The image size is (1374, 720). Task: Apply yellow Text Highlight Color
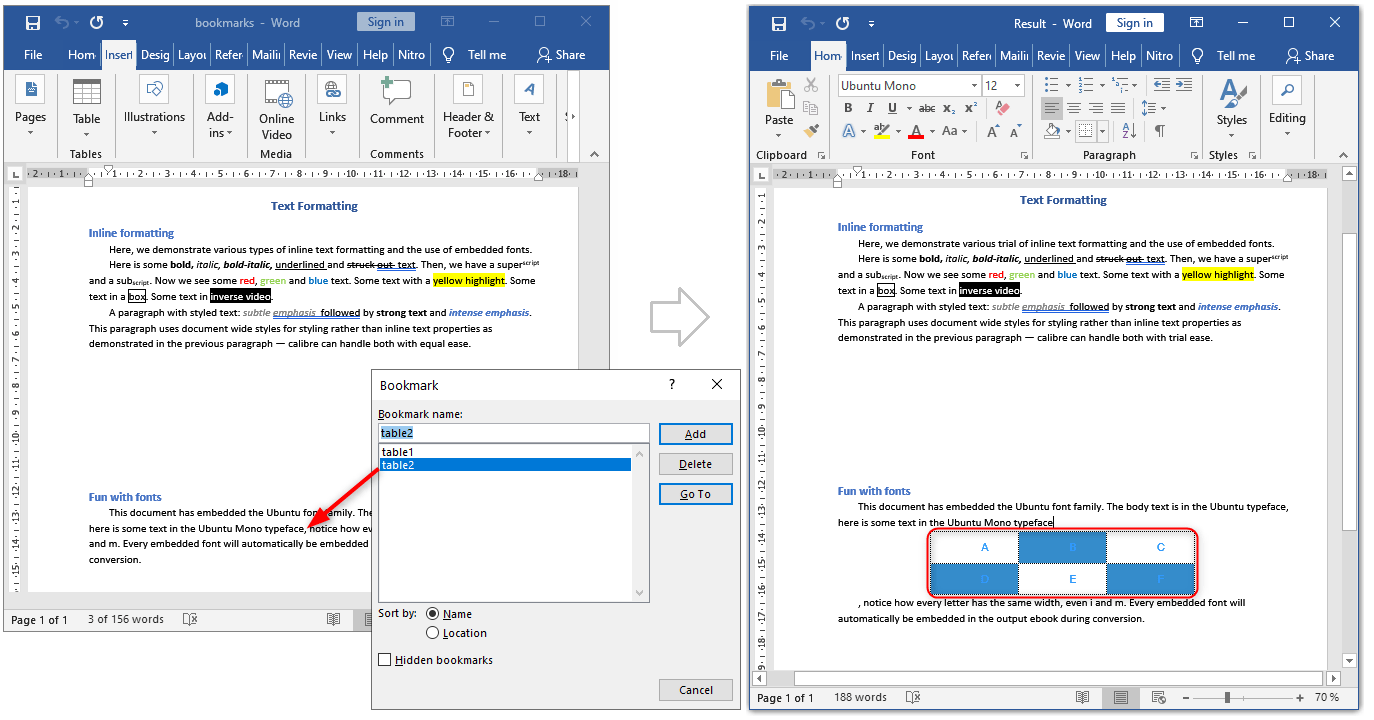pyautogui.click(x=883, y=130)
